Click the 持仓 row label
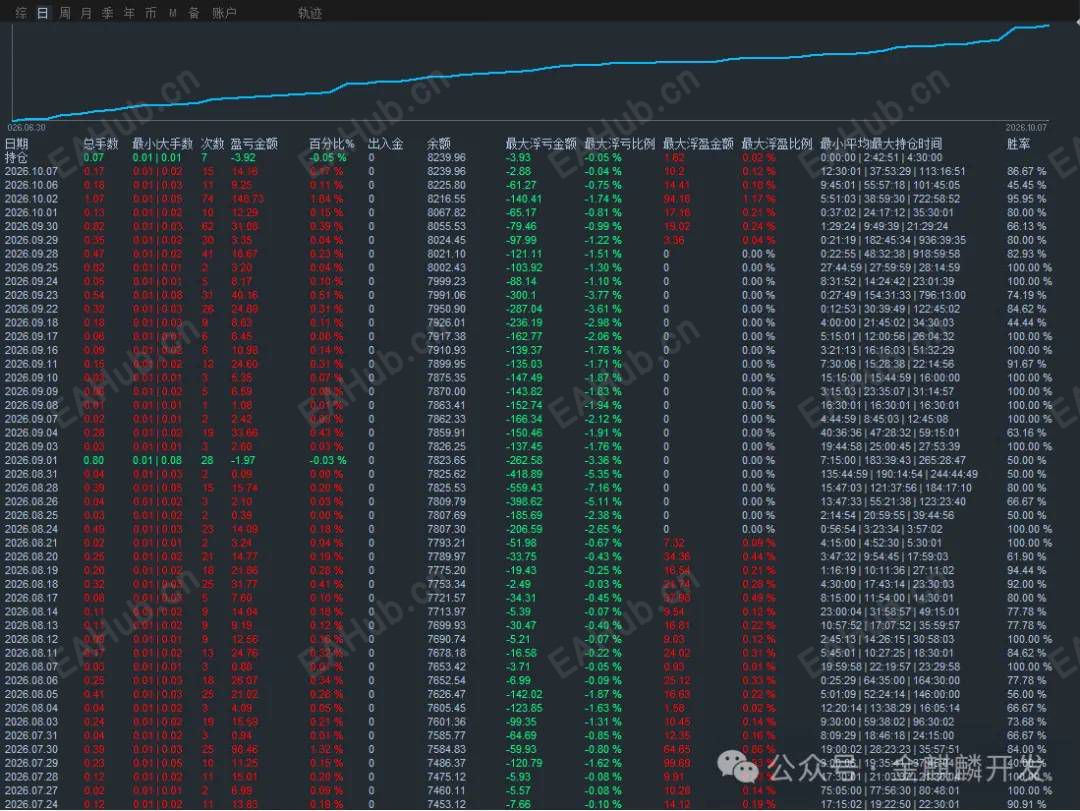This screenshot has width=1080, height=811. pos(17,157)
